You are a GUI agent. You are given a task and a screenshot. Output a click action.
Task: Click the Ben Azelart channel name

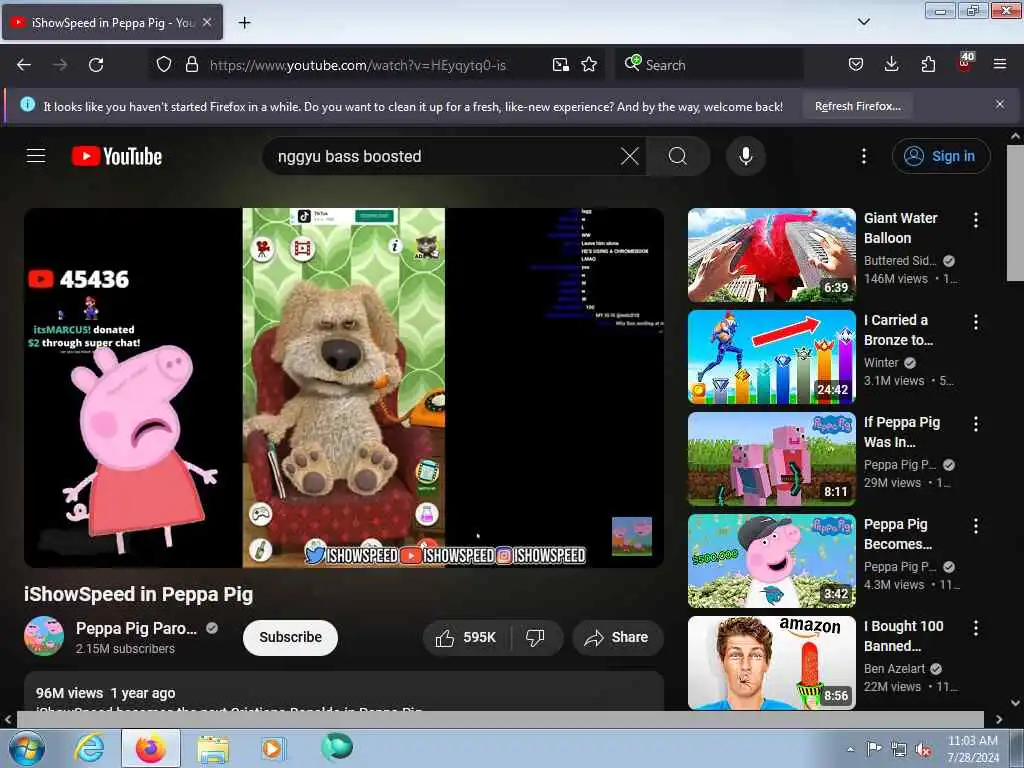[894, 668]
